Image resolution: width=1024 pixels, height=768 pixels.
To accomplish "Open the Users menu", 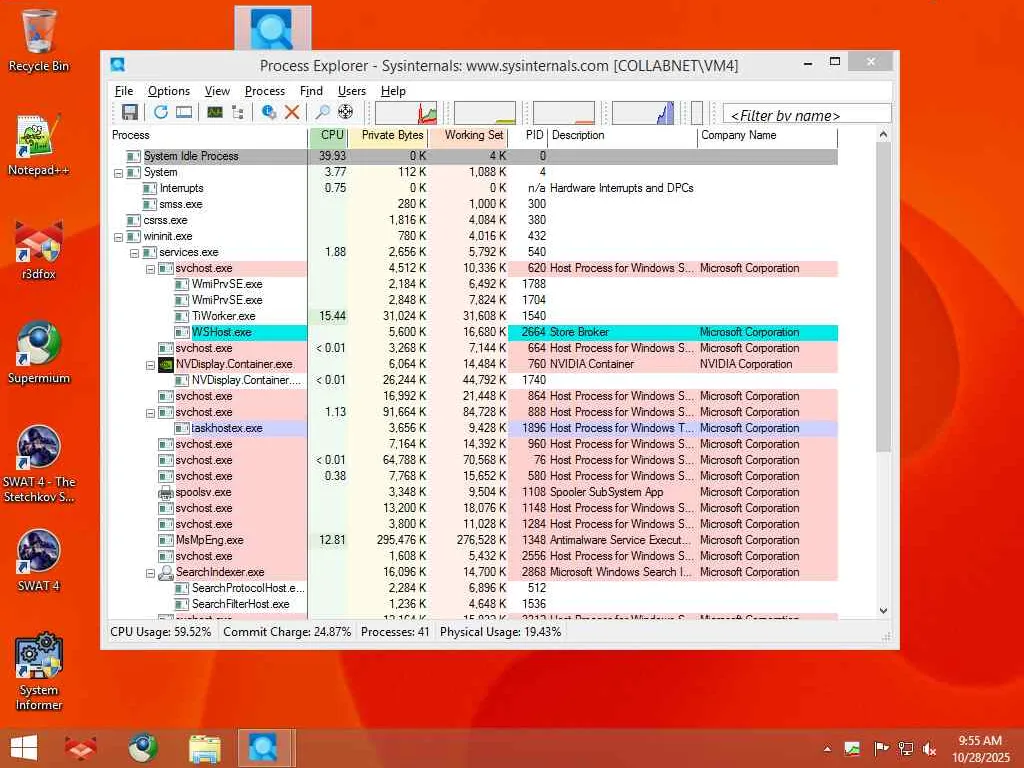I will [351, 91].
